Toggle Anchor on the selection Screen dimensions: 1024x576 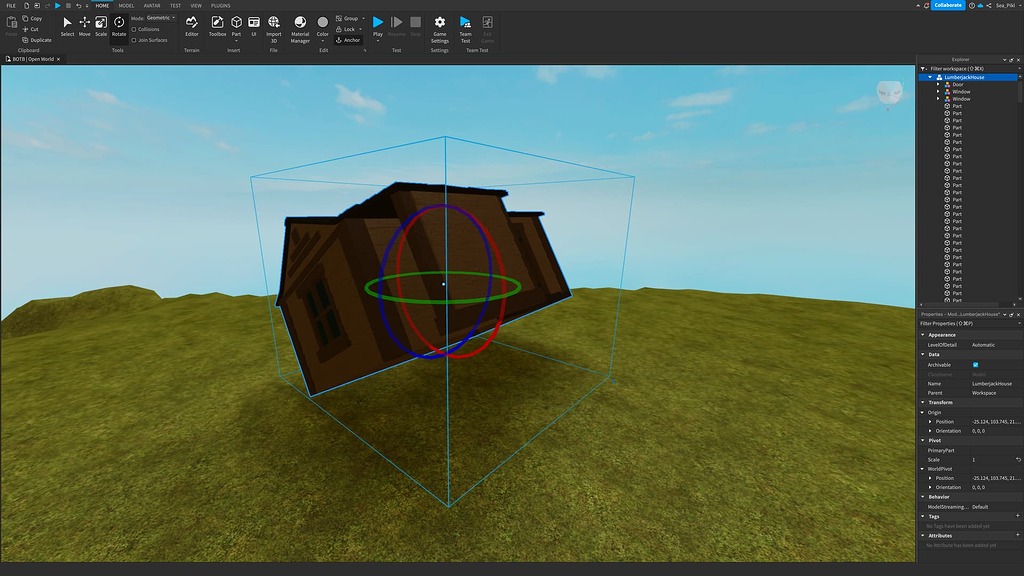click(x=350, y=39)
